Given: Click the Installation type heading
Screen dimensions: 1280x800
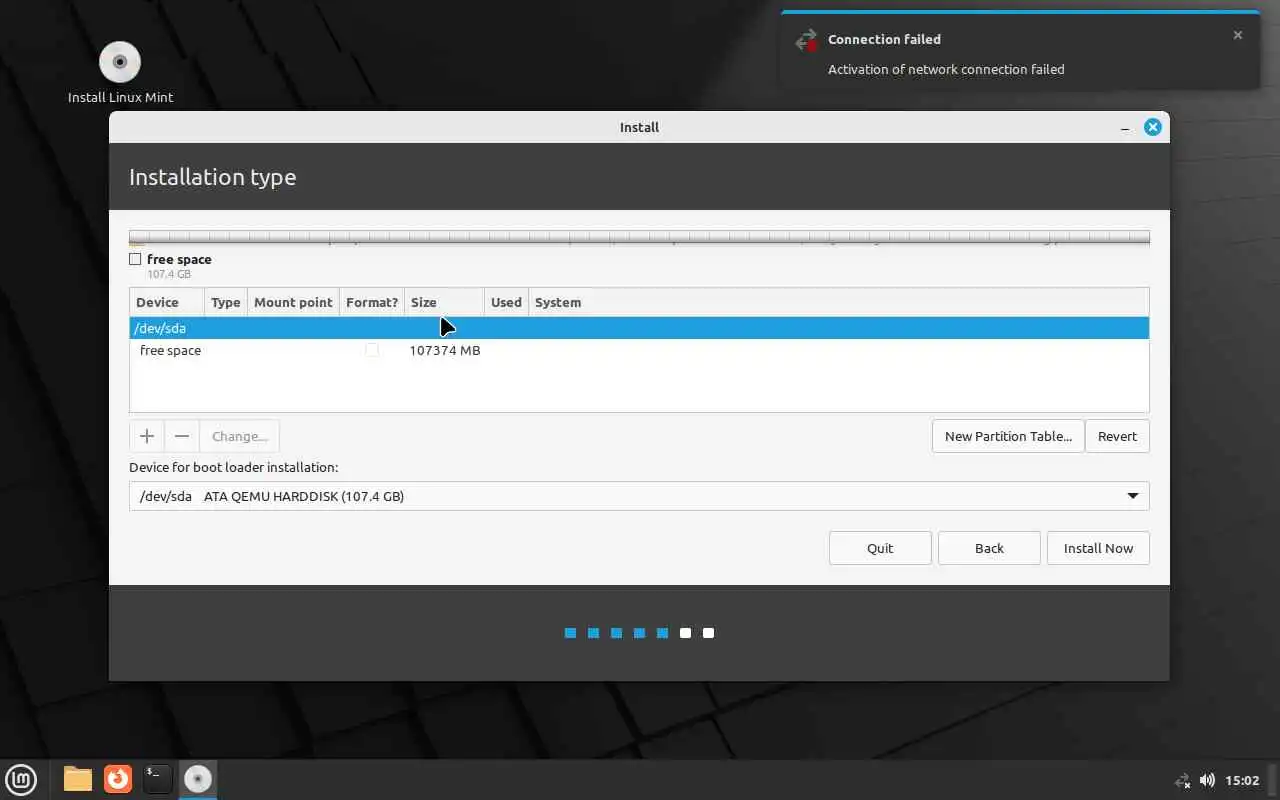Looking at the screenshot, I should 213,177.
